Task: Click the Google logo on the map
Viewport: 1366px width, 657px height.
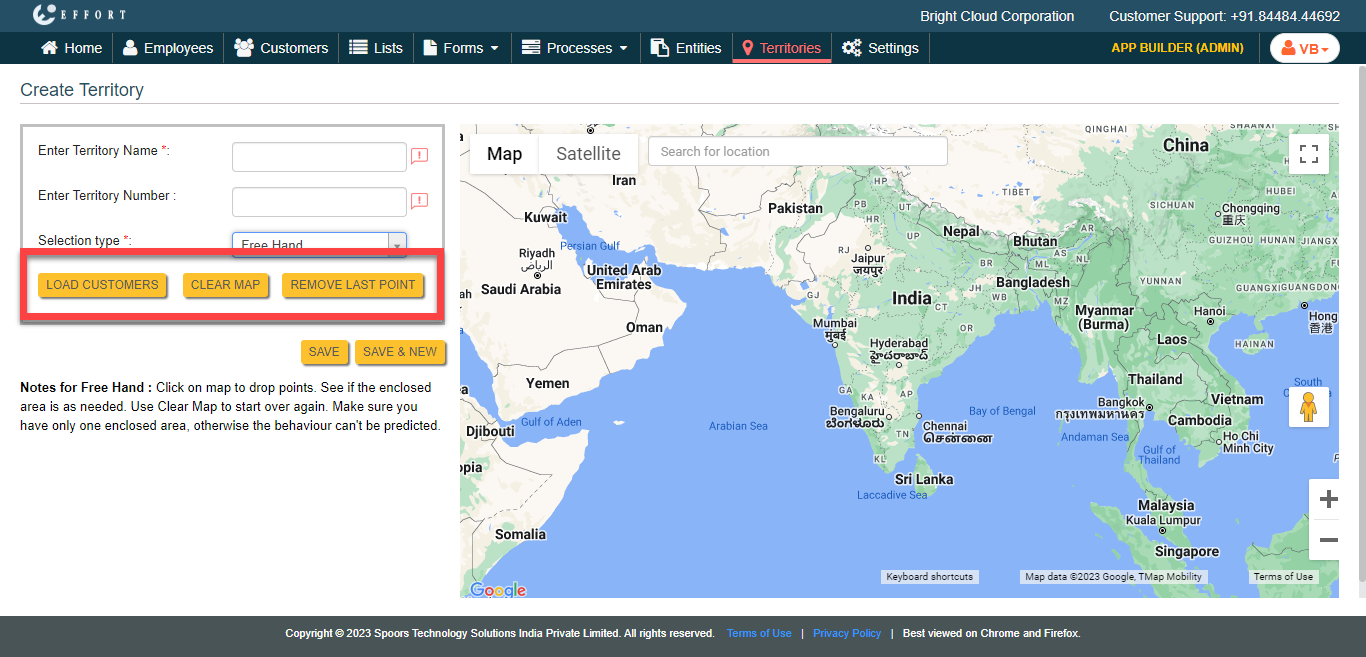Action: point(498,590)
